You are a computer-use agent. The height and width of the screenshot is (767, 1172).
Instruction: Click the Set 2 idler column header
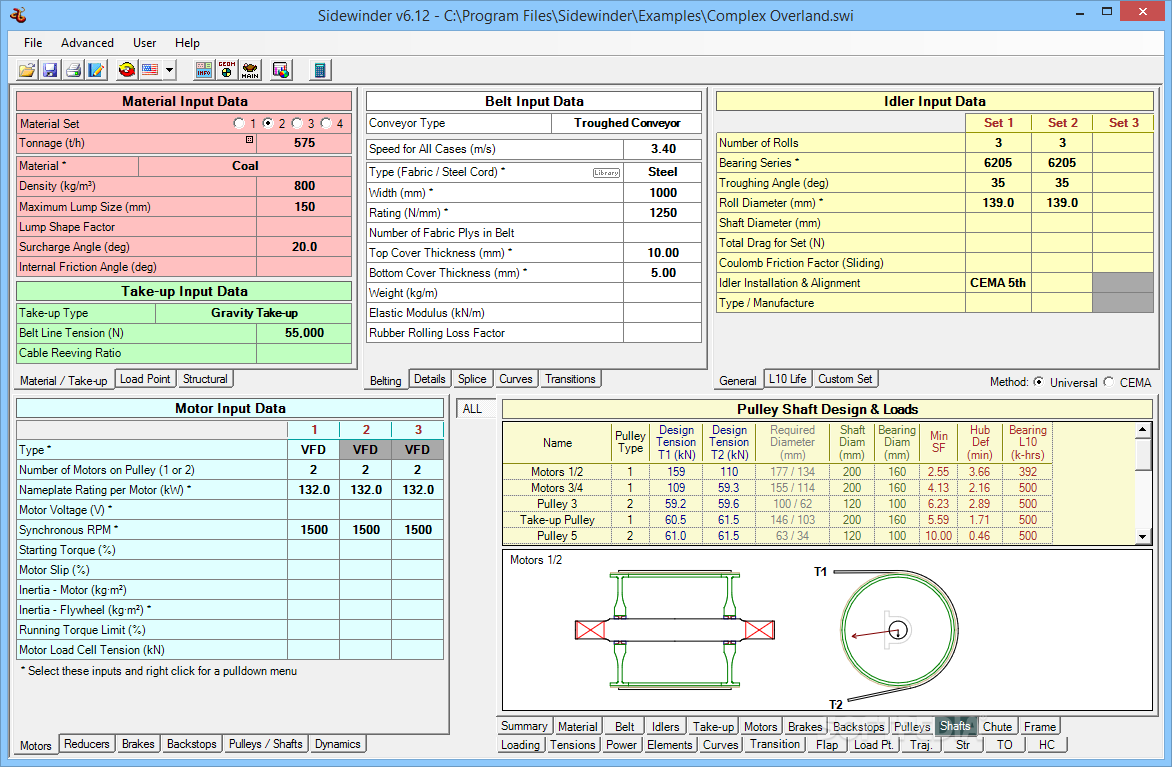click(1062, 123)
